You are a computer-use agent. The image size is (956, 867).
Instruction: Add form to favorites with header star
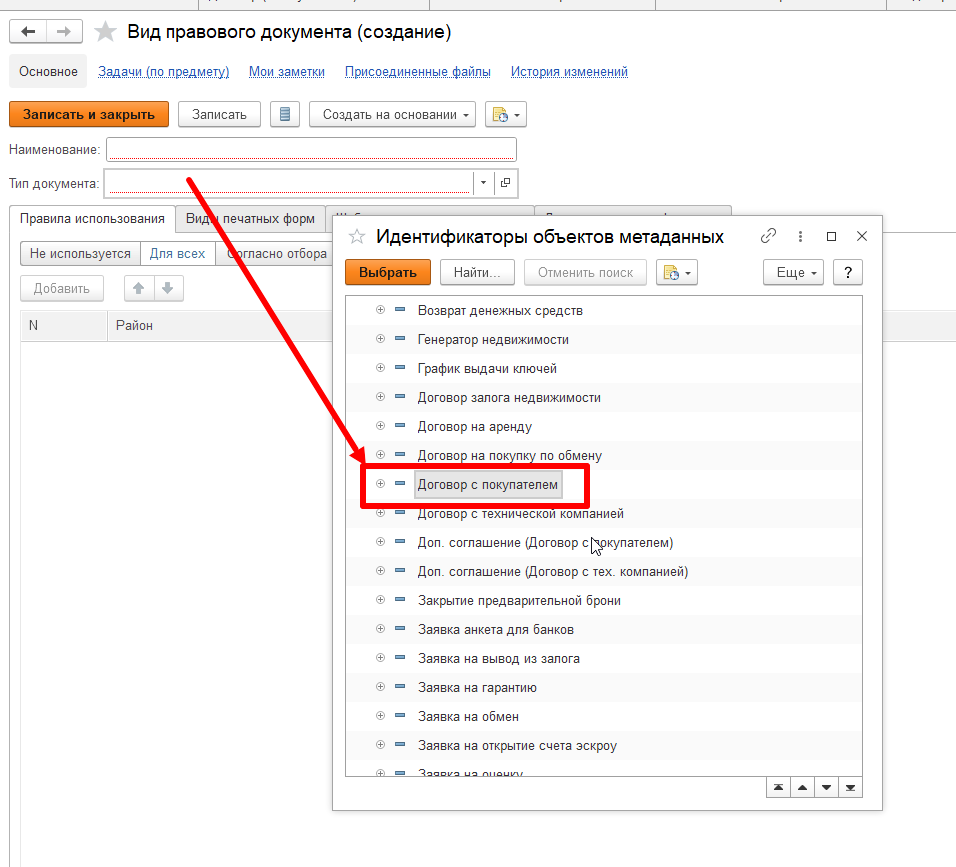[105, 32]
